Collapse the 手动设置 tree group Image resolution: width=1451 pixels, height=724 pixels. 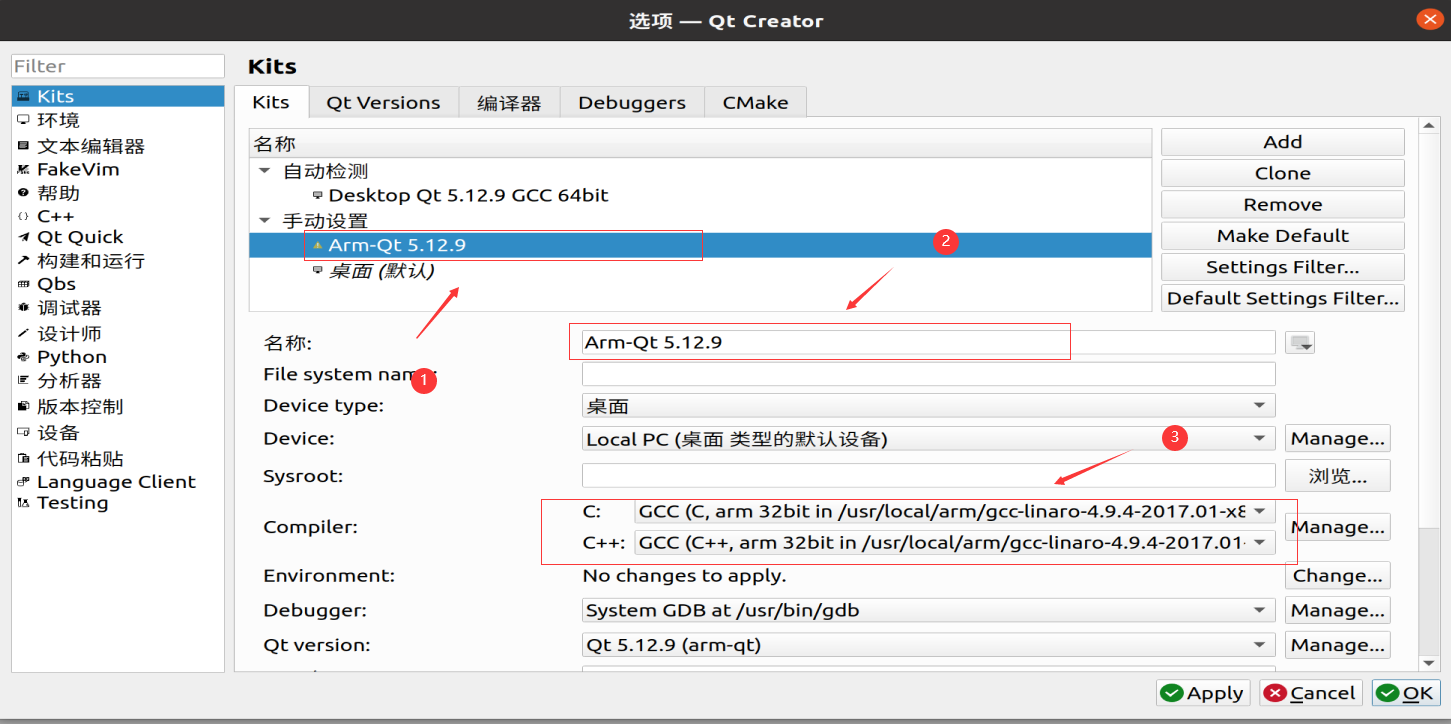(x=264, y=220)
